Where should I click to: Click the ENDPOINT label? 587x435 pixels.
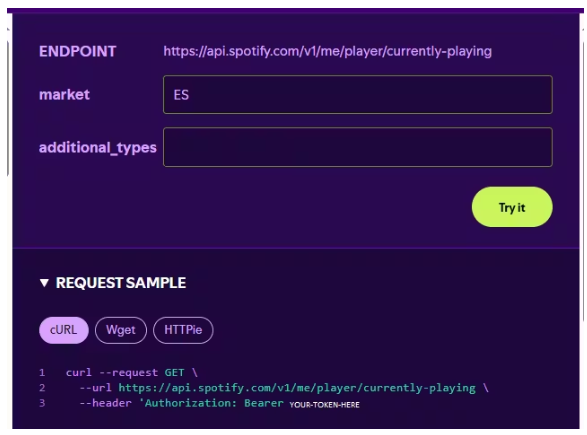pyautogui.click(x=77, y=52)
